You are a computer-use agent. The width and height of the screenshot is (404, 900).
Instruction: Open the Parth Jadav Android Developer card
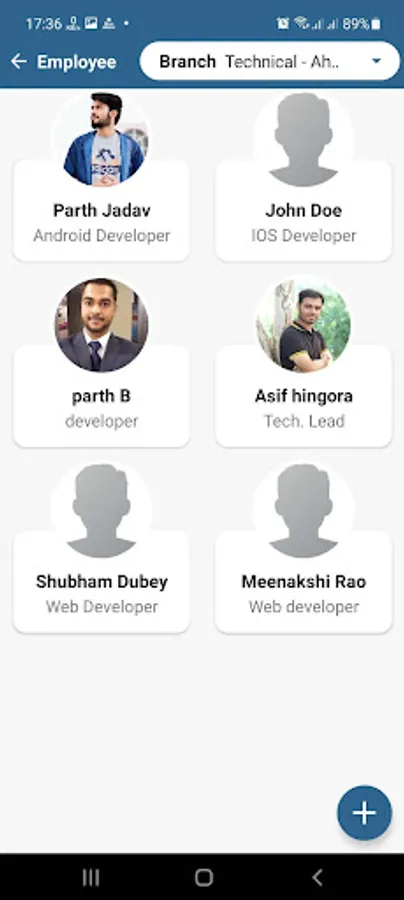[x=102, y=211]
